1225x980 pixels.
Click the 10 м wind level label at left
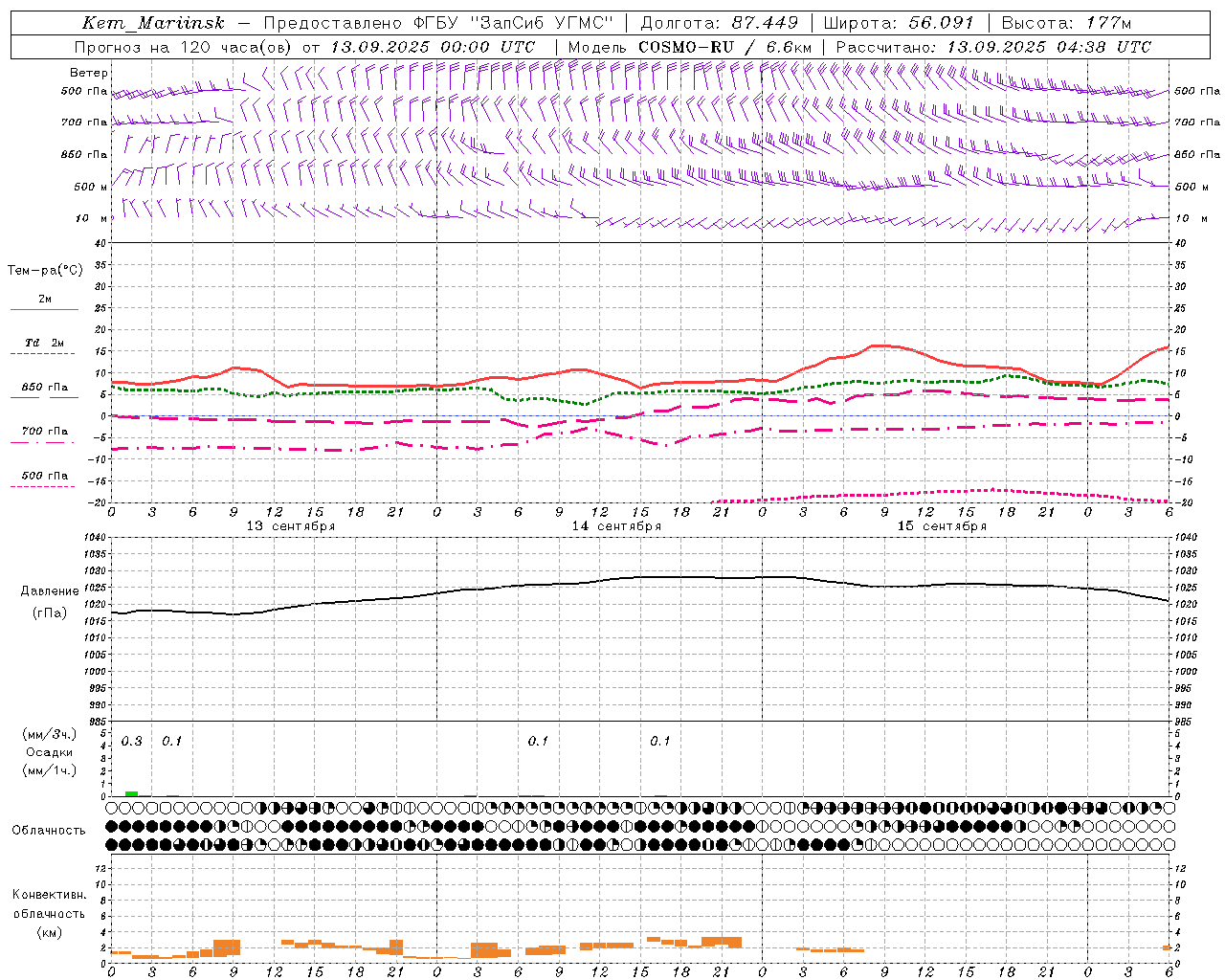coord(92,218)
